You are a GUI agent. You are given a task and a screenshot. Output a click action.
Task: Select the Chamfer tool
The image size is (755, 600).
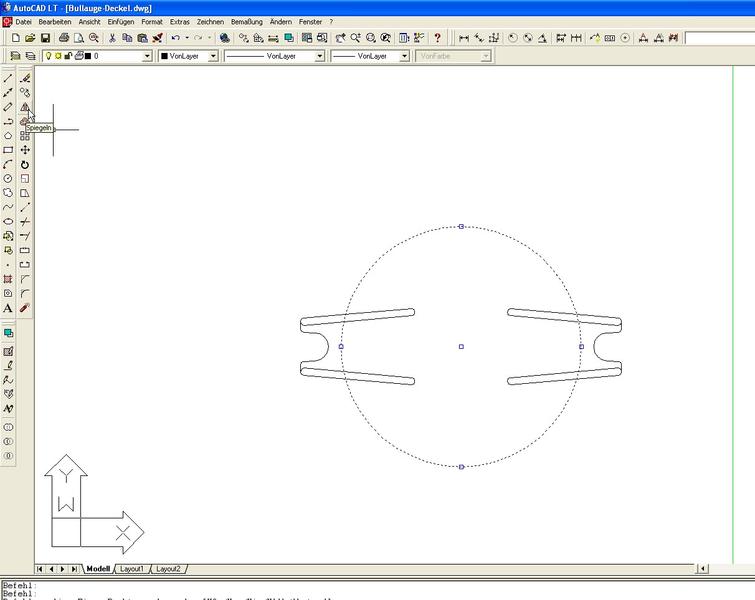(x=25, y=279)
